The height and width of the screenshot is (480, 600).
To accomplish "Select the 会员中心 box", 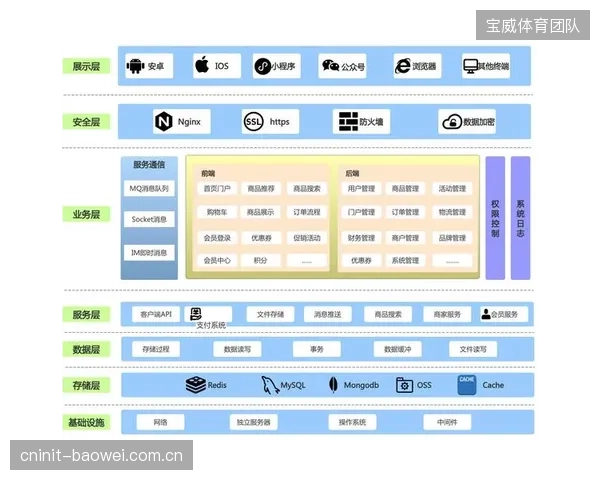I will coord(217,260).
